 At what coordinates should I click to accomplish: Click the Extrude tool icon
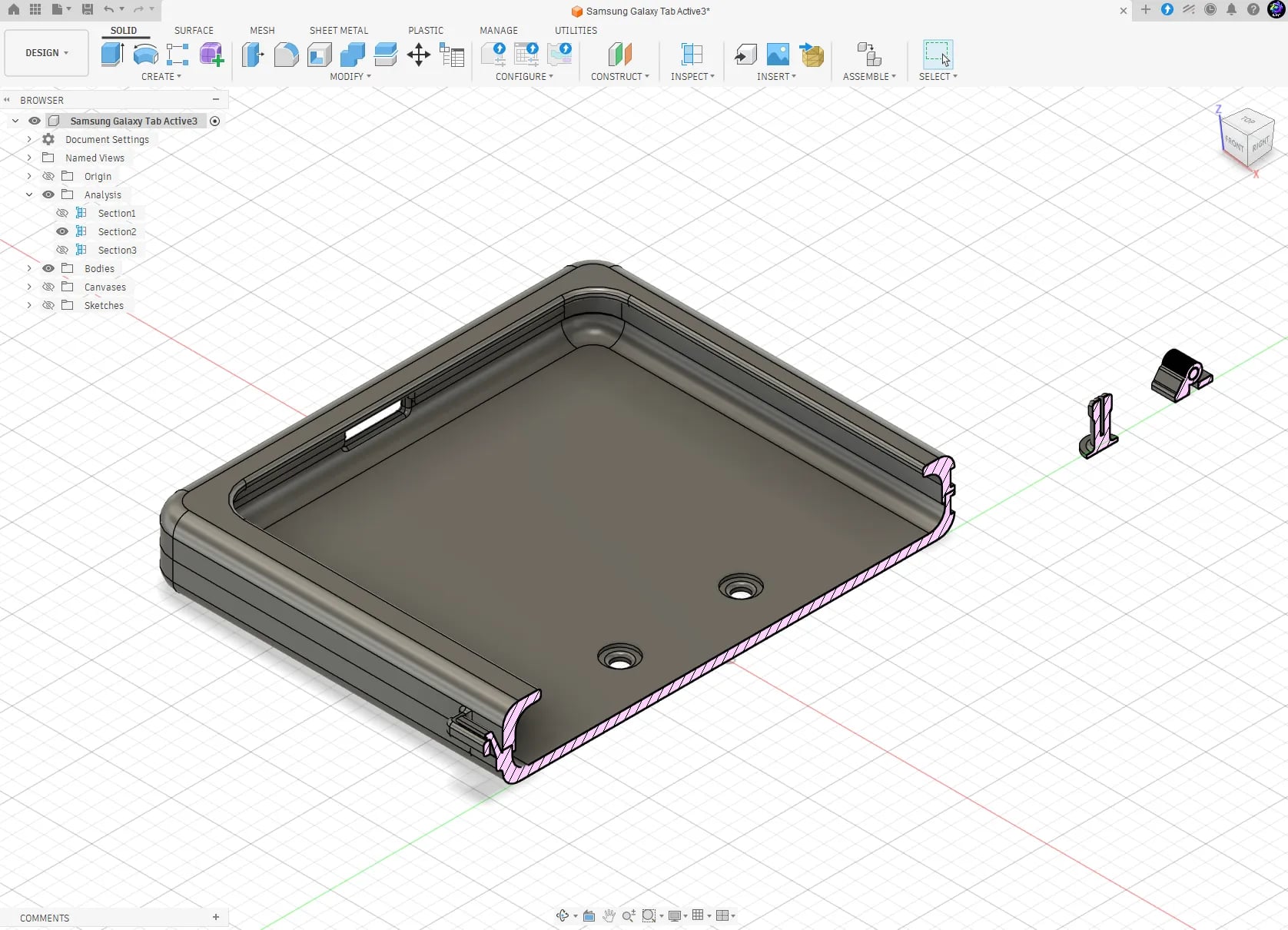(x=113, y=55)
